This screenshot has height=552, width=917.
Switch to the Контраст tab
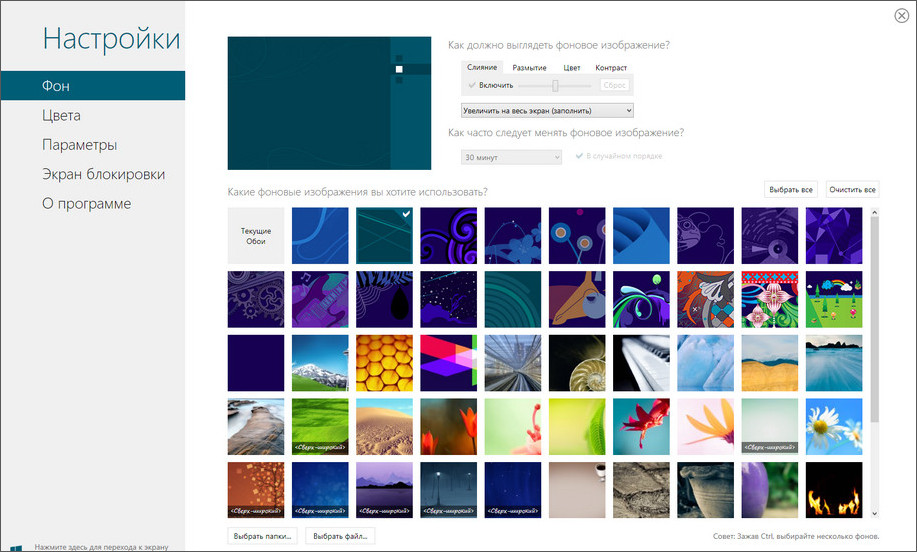611,68
